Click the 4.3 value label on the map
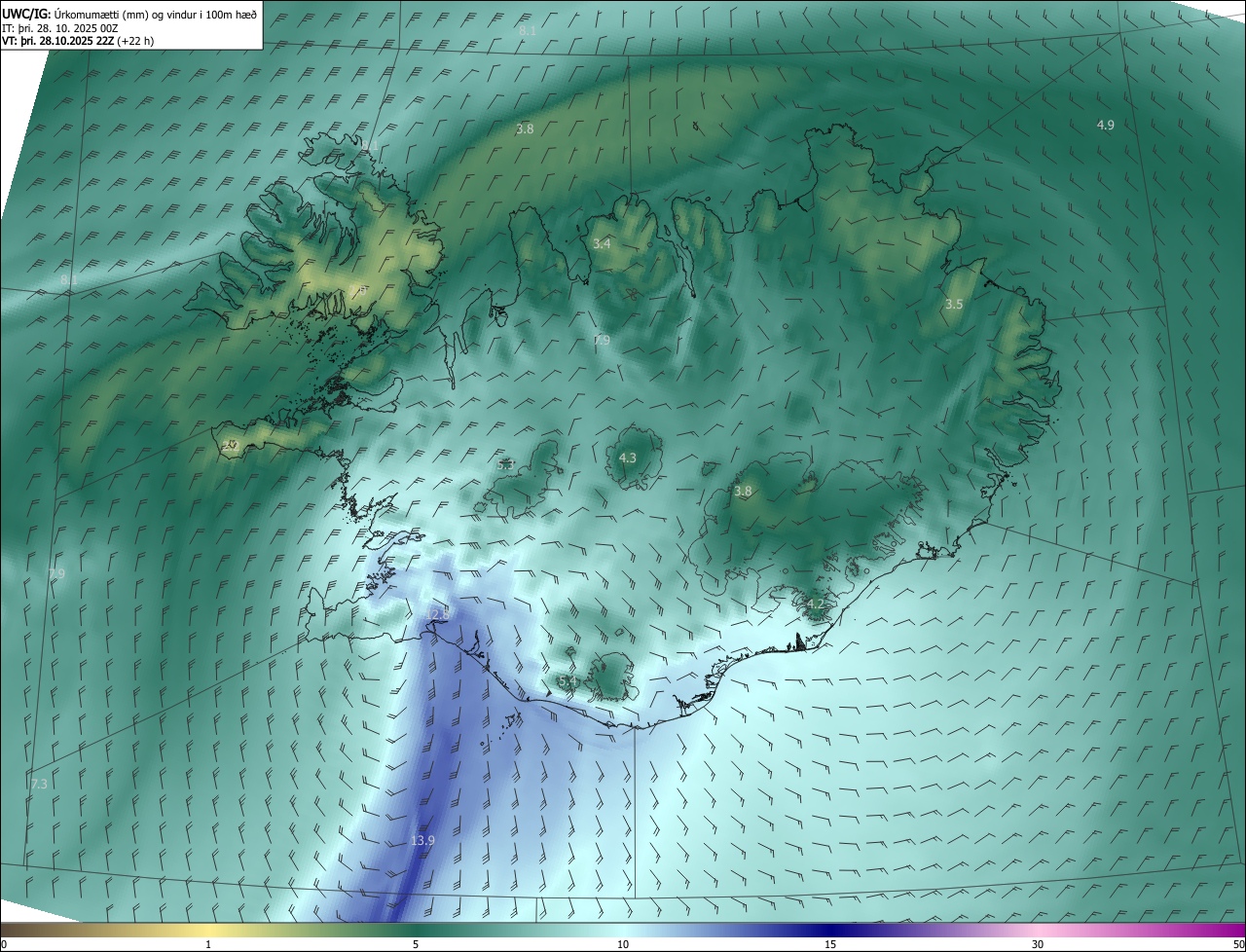Viewport: 1246px width, 952px height. coord(628,458)
